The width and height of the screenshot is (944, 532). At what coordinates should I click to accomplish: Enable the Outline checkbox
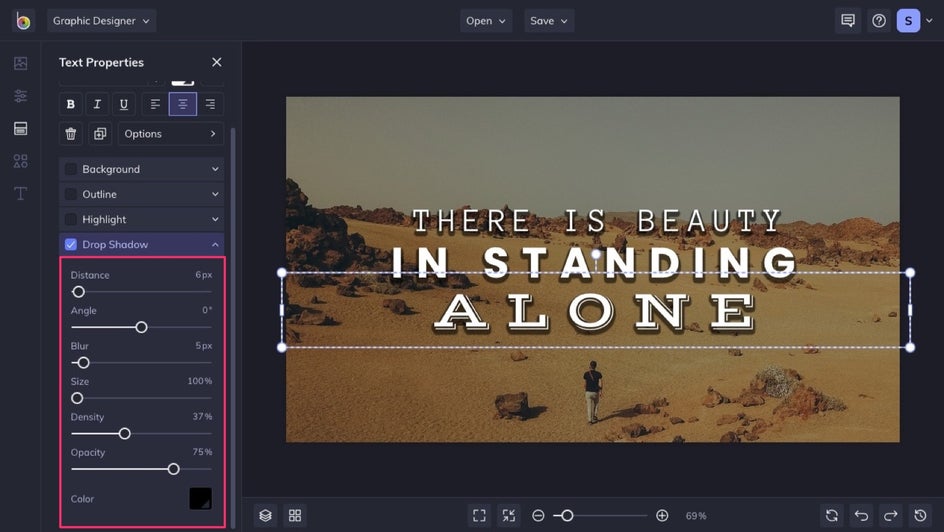(71, 194)
